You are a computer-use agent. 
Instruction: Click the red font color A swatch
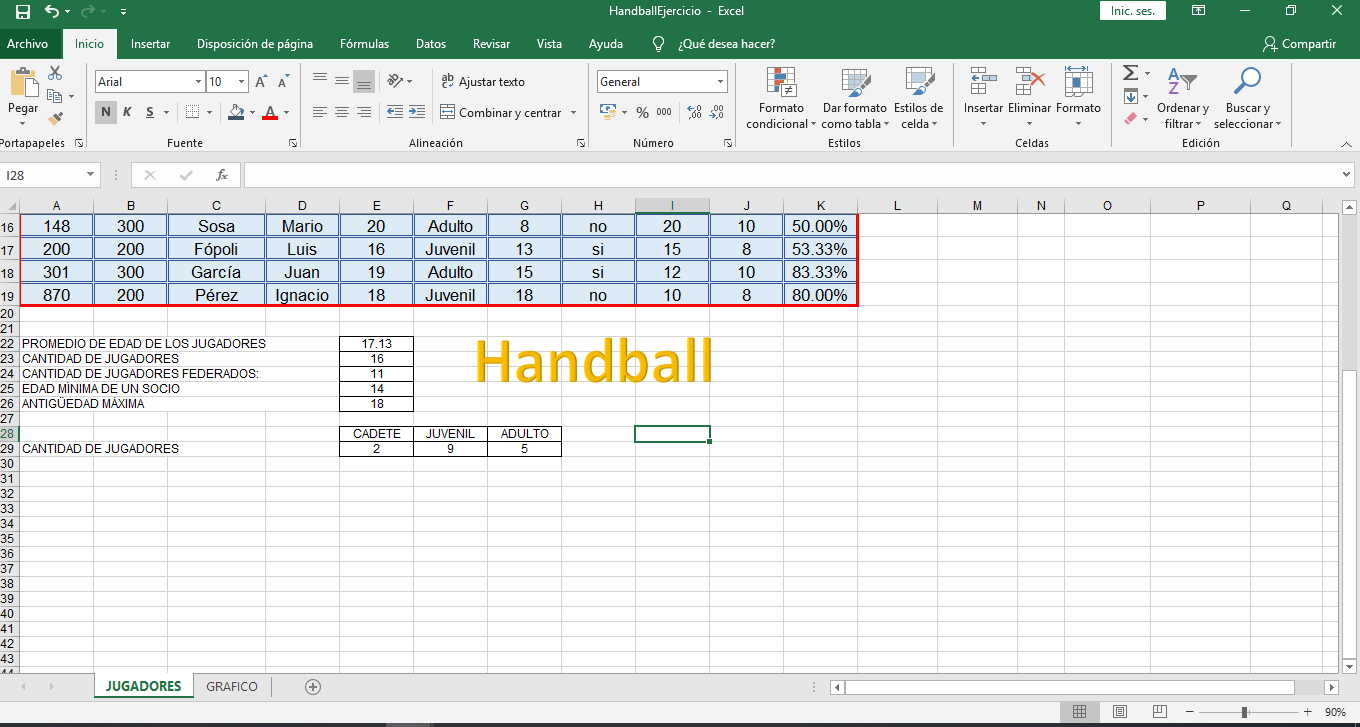pos(269,112)
